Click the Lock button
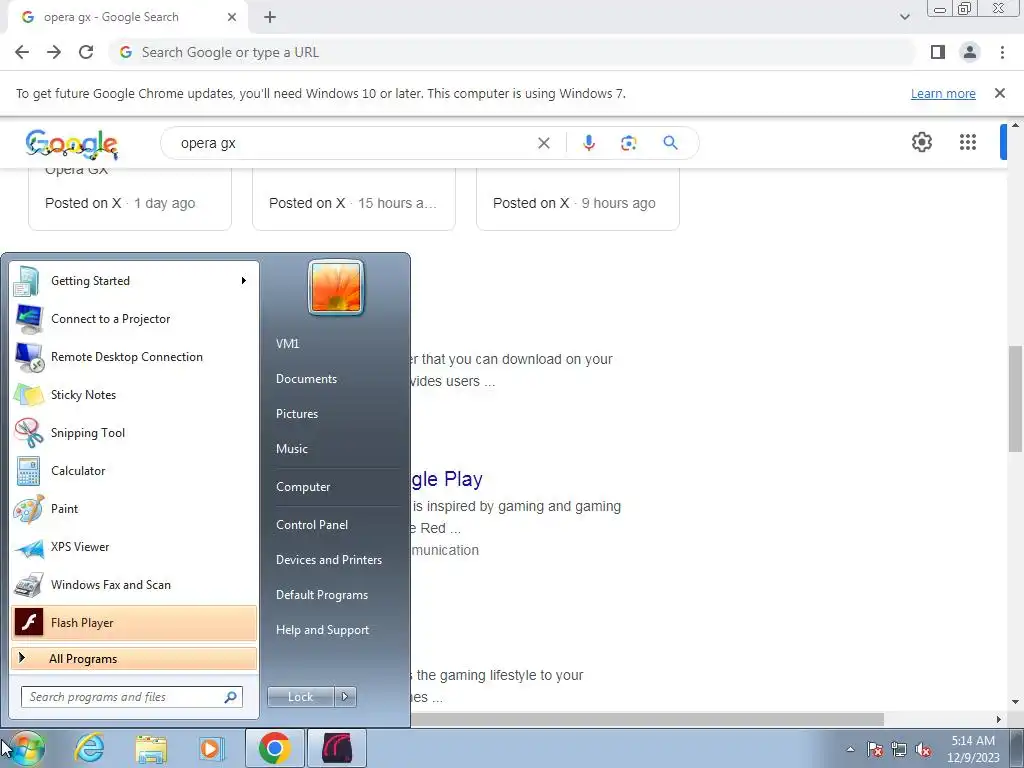Viewport: 1024px width, 768px height. pyautogui.click(x=300, y=697)
